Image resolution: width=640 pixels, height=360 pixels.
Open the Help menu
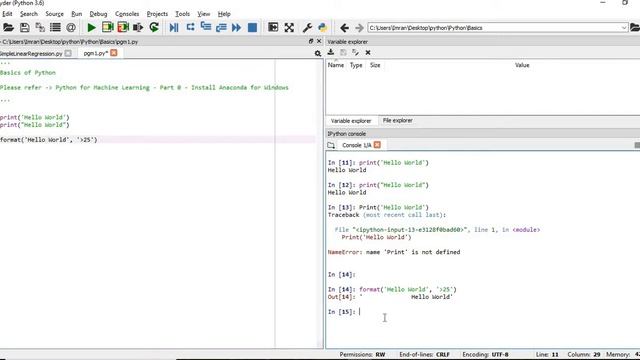point(224,14)
